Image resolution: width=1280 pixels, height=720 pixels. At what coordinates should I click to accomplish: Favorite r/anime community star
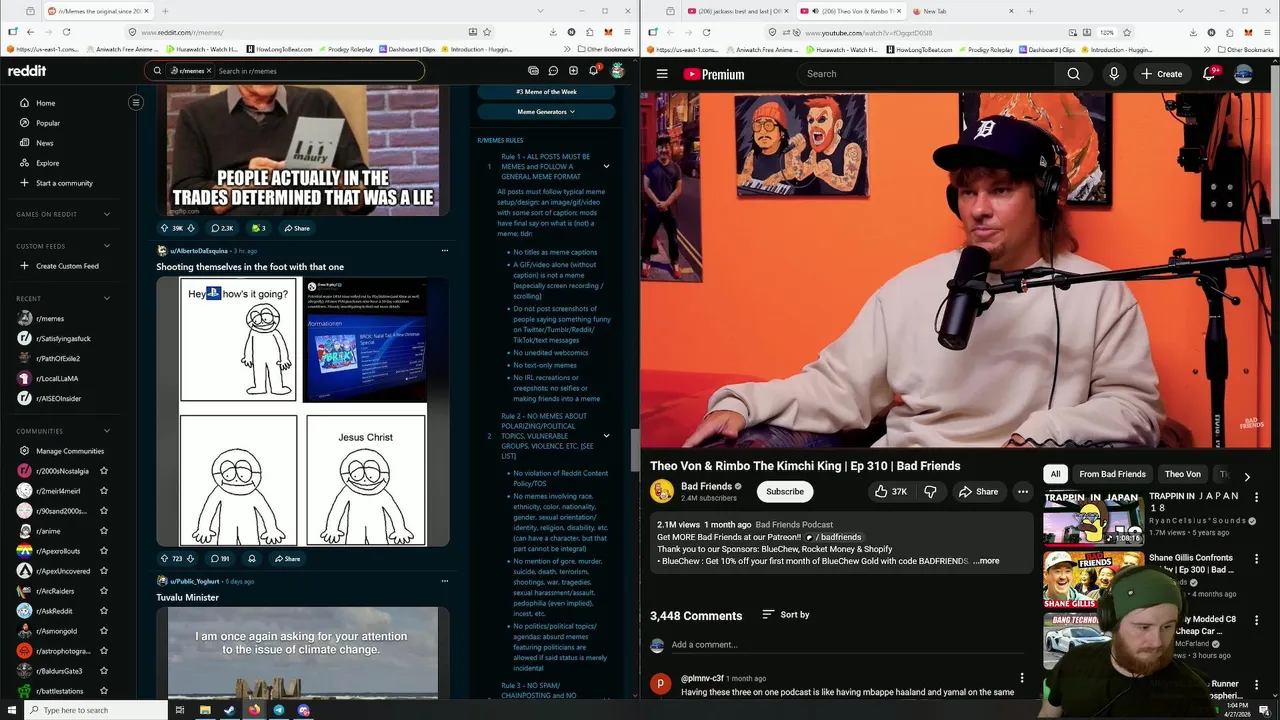click(104, 531)
